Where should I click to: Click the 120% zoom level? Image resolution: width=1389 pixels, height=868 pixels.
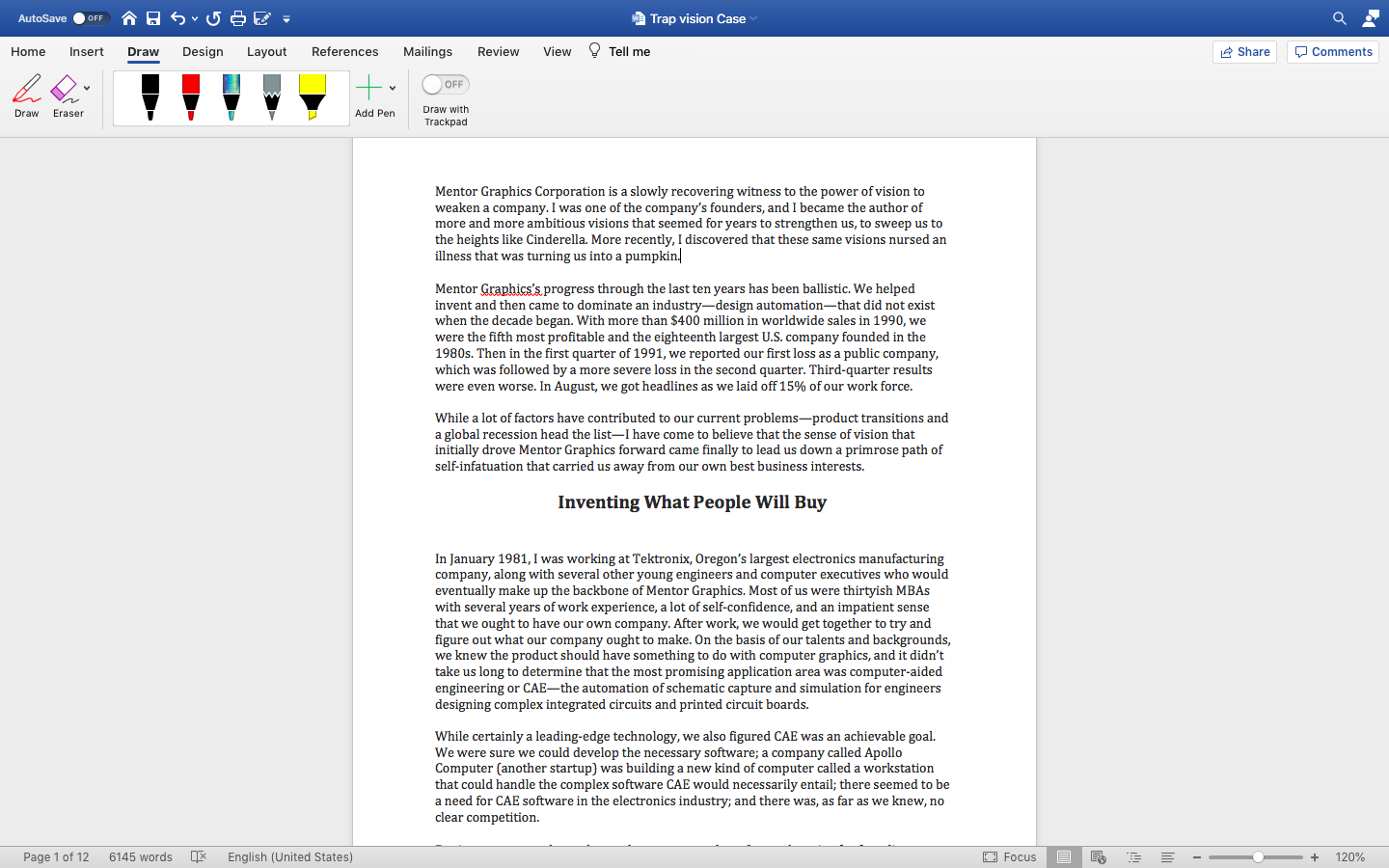[1349, 856]
